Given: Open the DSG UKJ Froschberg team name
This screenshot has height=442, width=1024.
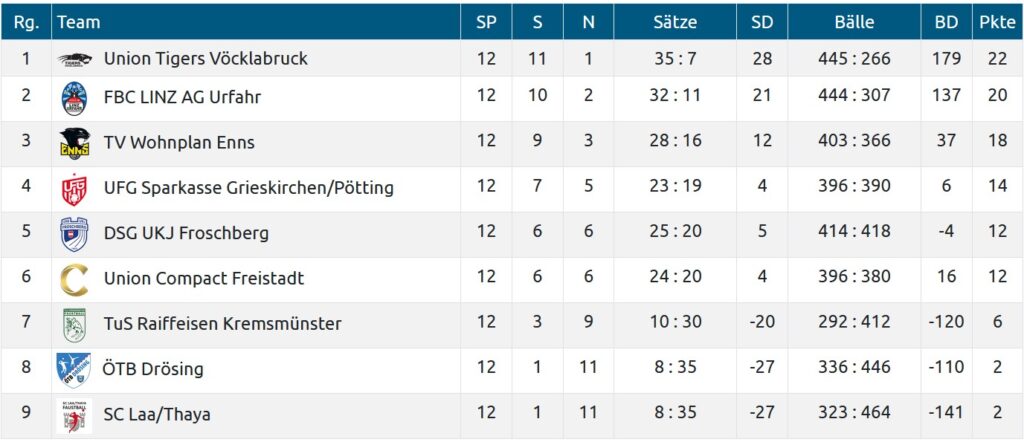Looking at the screenshot, I should point(186,233).
